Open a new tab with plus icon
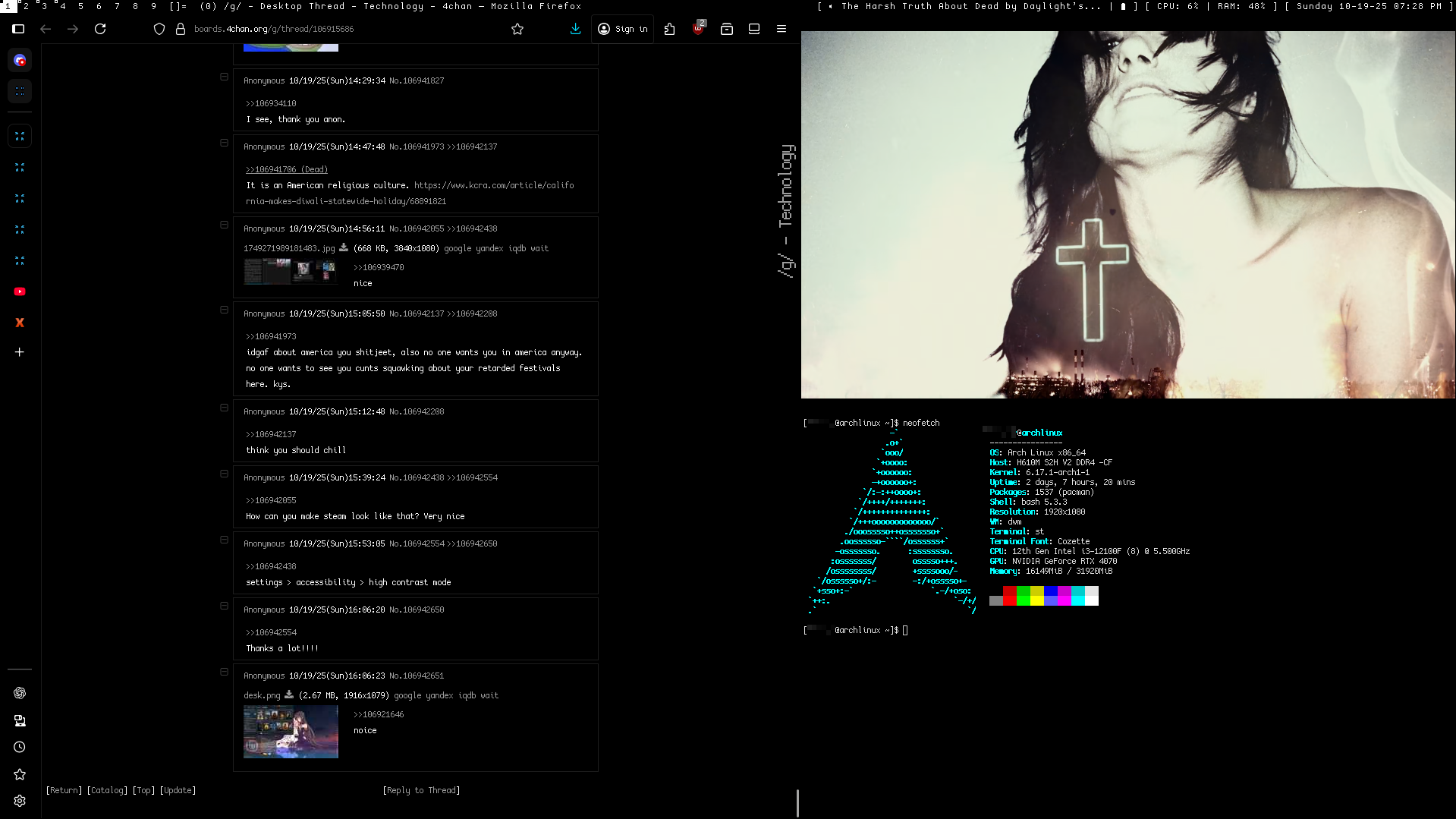1456x819 pixels. tap(20, 352)
